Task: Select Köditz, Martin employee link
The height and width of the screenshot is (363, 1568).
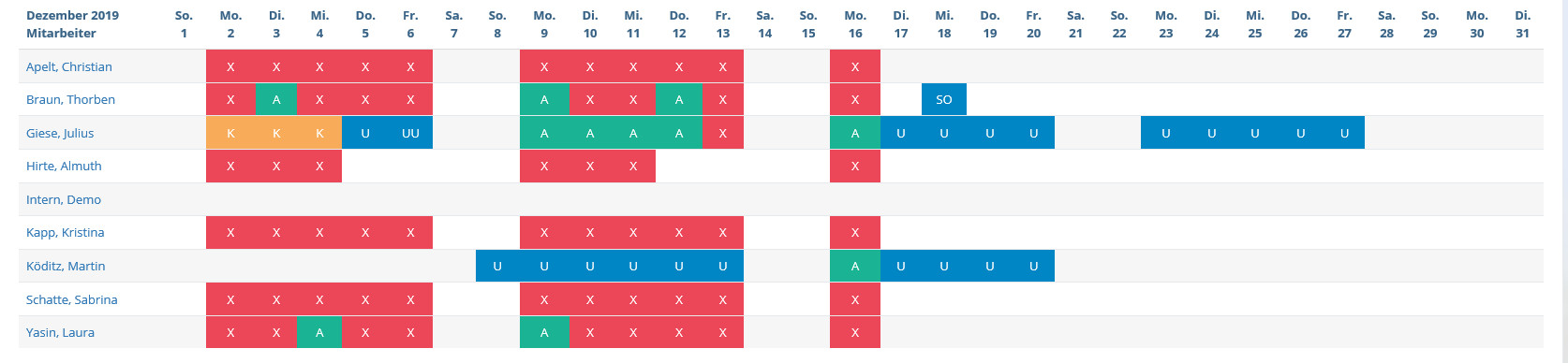Action: click(x=66, y=266)
